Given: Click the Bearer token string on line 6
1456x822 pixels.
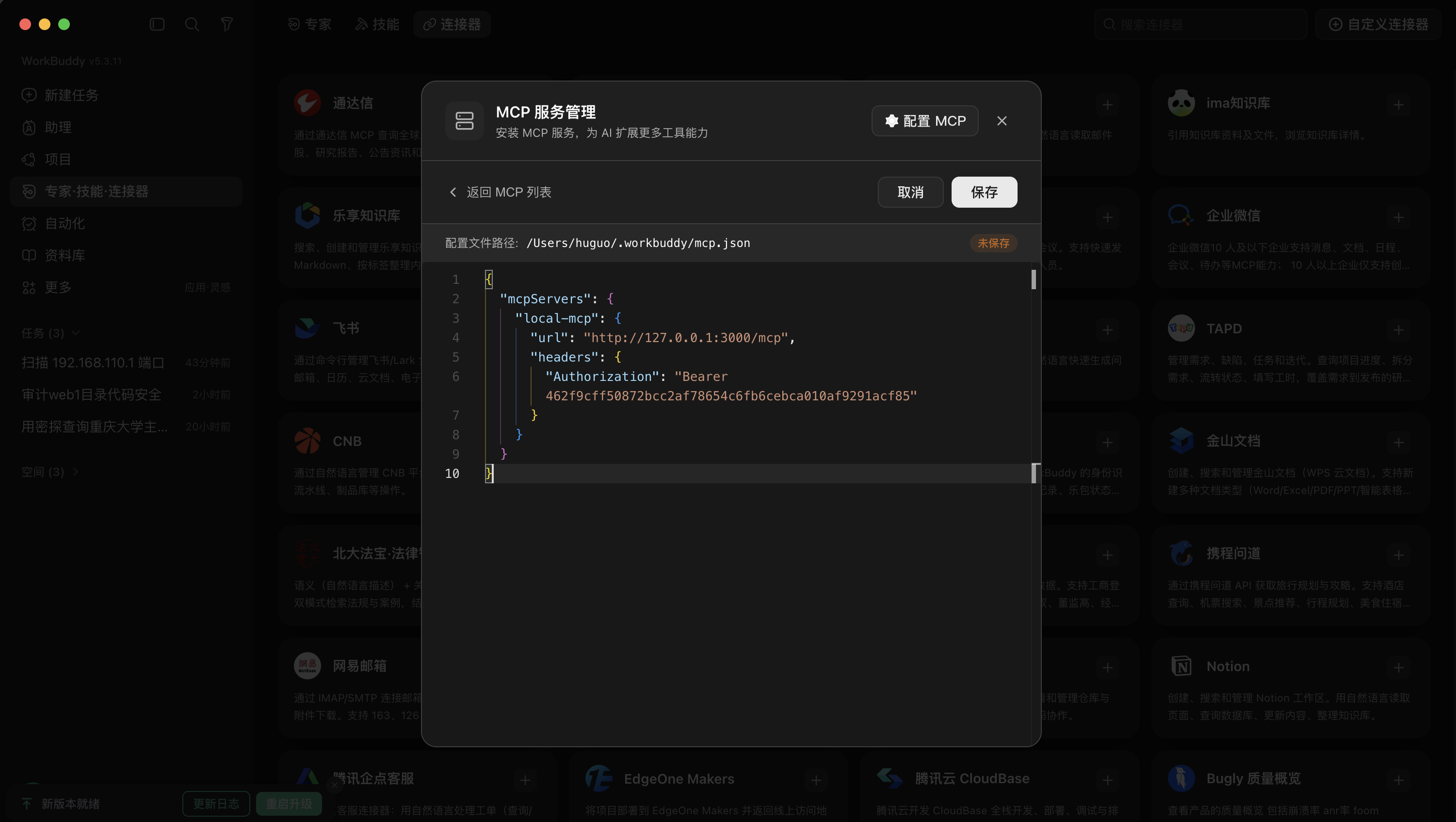Looking at the screenshot, I should click(731, 396).
